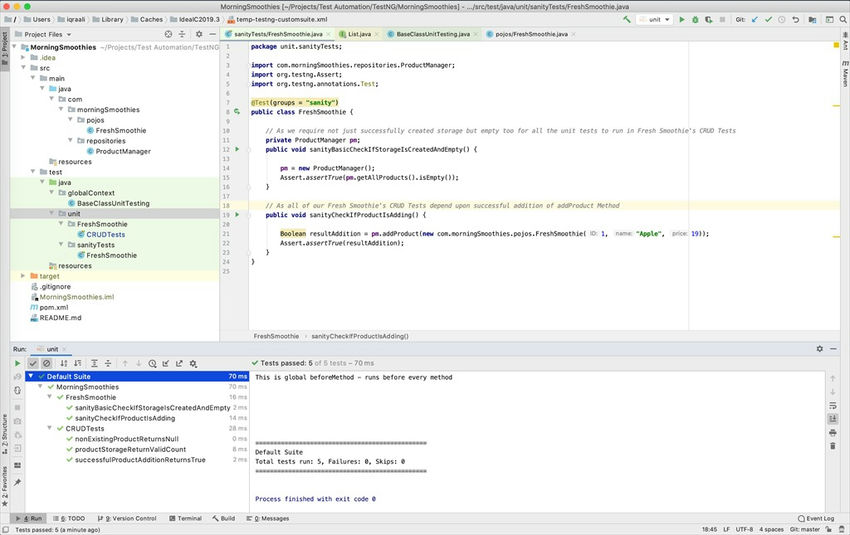The height and width of the screenshot is (535, 850).
Task: Collapse the CRUDTests node in test results
Action: tap(50, 428)
